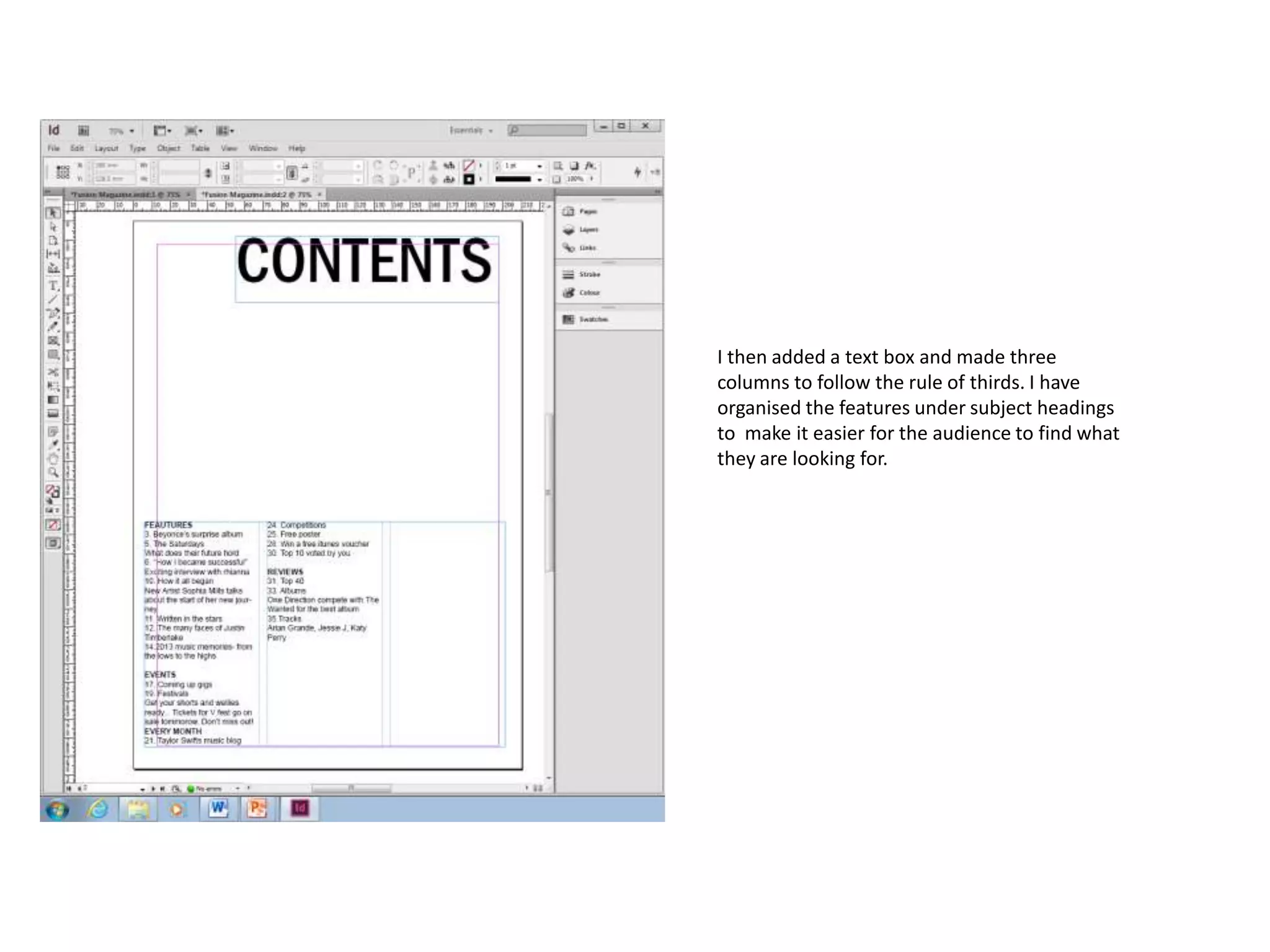Screen dimensions: 1270x952
Task: Toggle fill and stroke swatch in toolbox
Action: [x=53, y=491]
